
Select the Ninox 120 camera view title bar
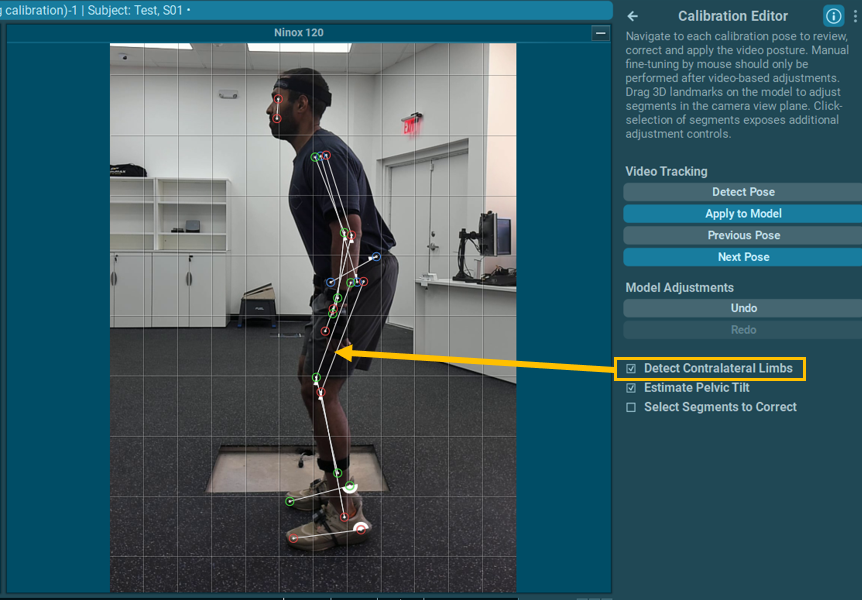click(x=299, y=33)
